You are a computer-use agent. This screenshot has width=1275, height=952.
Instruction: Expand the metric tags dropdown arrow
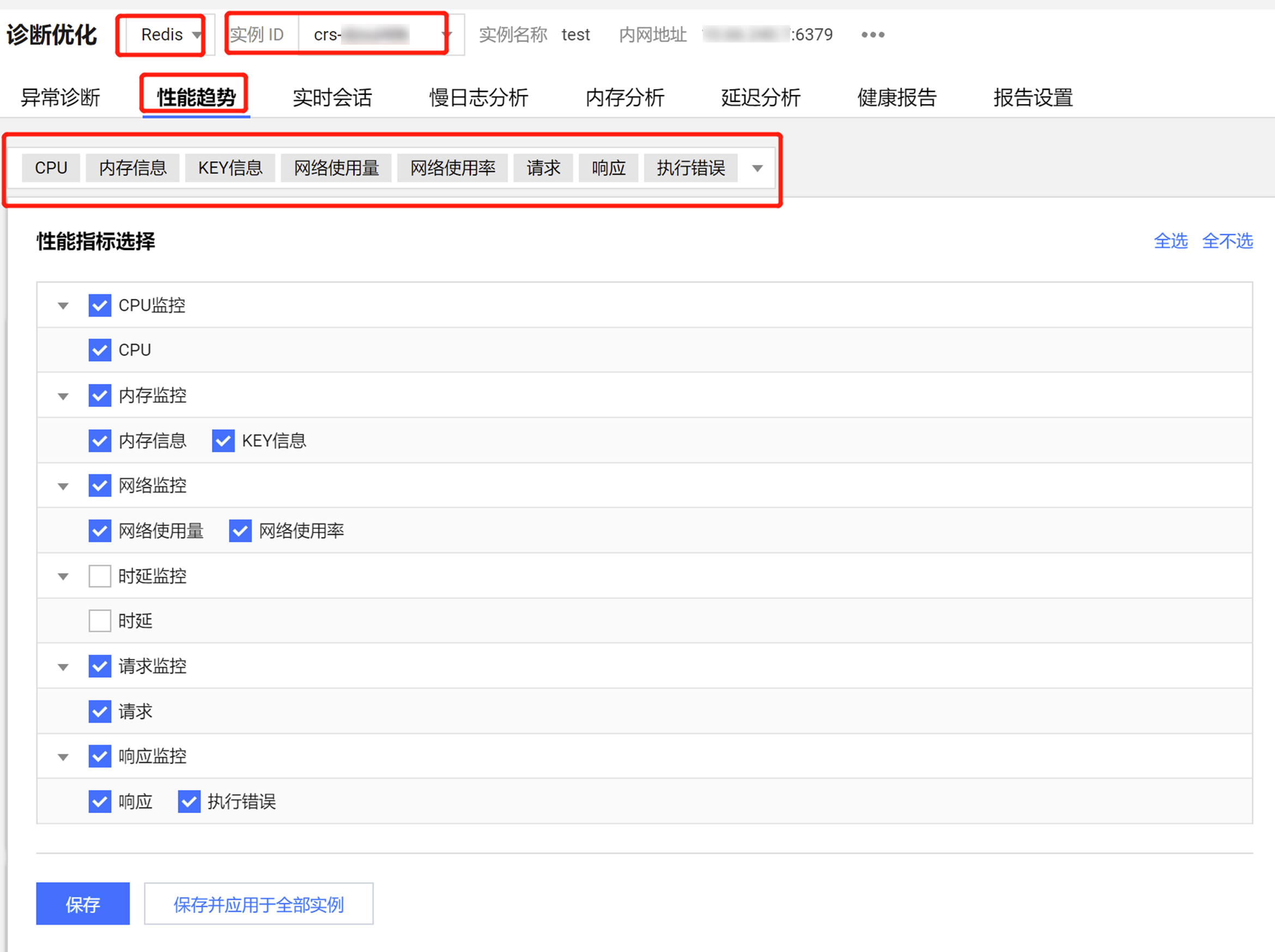[x=757, y=168]
